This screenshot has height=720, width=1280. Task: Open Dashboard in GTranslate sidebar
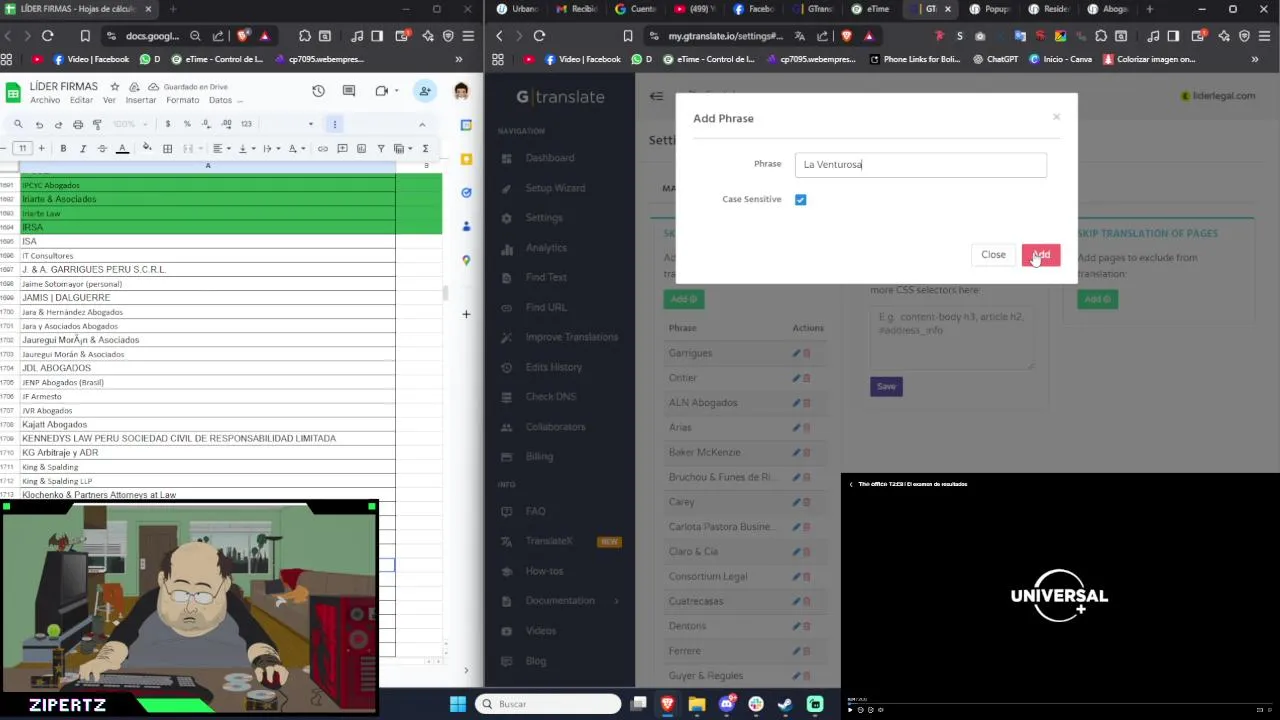click(x=550, y=158)
